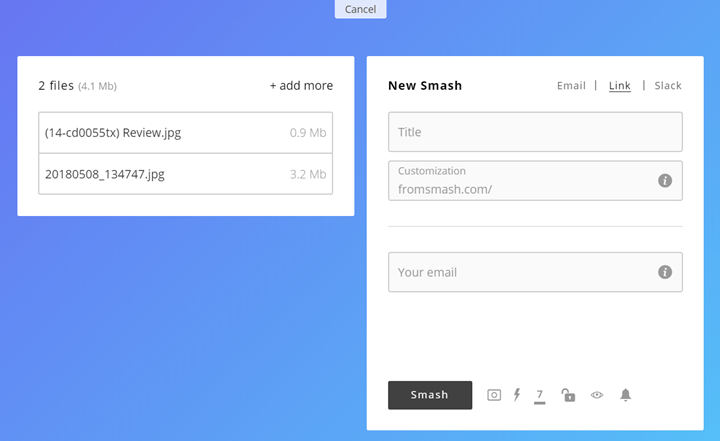The image size is (720, 441).
Task: Click the 3.2 Mb file size text
Action: point(308,174)
